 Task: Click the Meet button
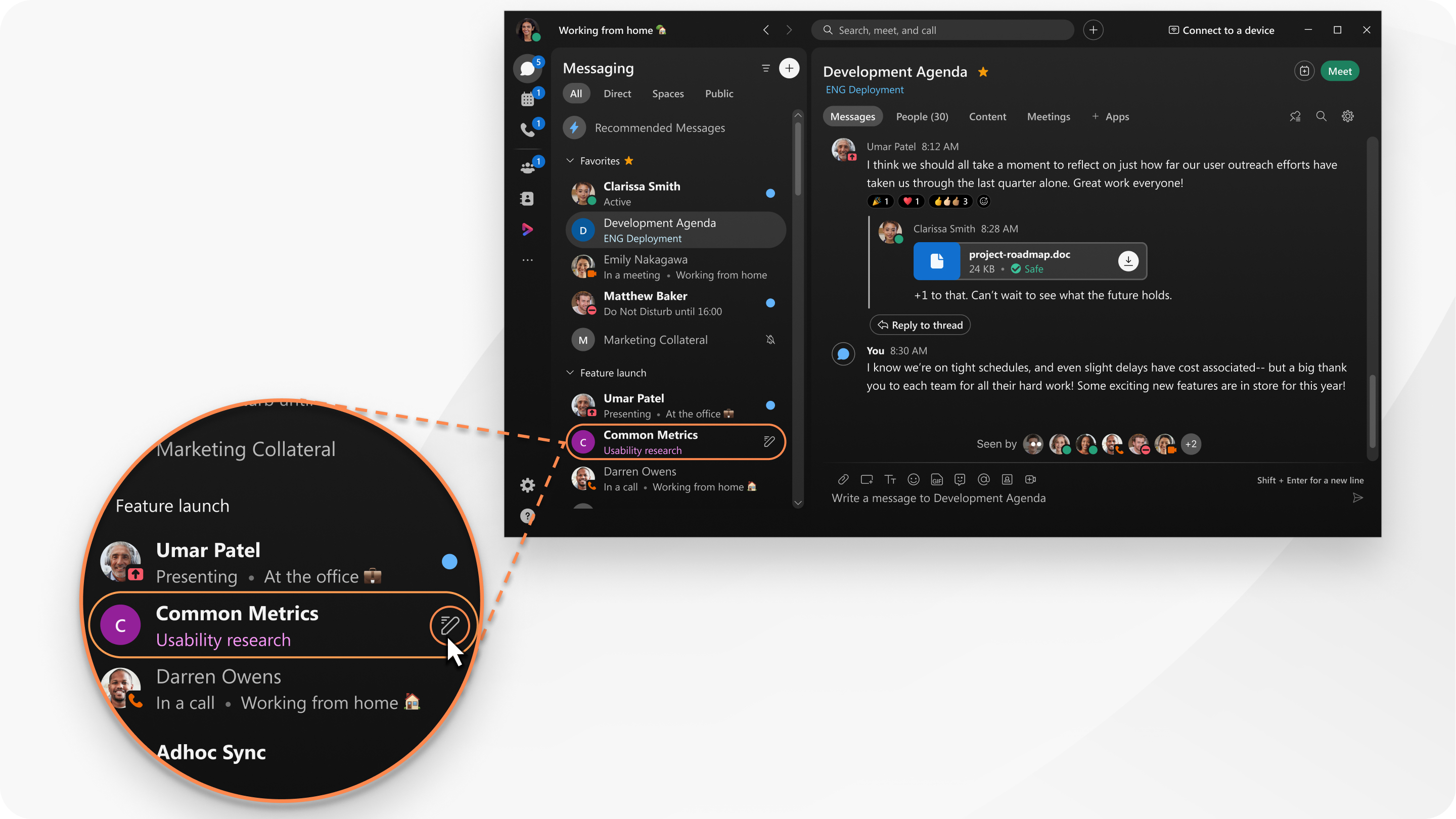pos(1339,70)
